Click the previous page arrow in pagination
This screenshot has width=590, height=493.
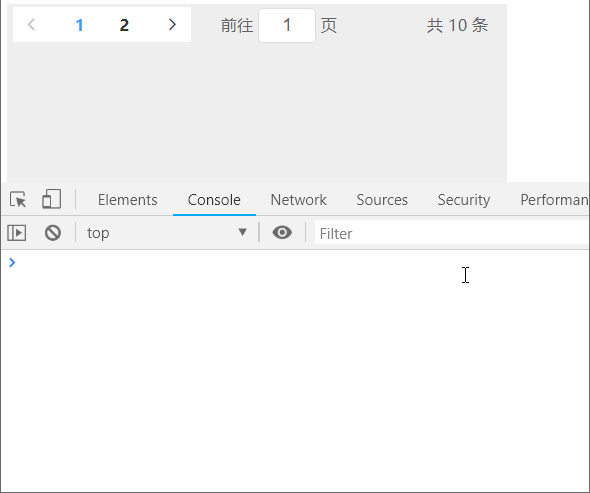(x=32, y=25)
